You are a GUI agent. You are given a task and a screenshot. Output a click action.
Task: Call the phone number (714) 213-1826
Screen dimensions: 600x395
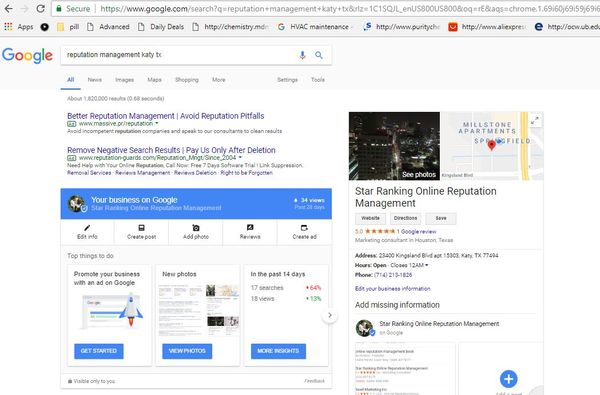point(393,275)
